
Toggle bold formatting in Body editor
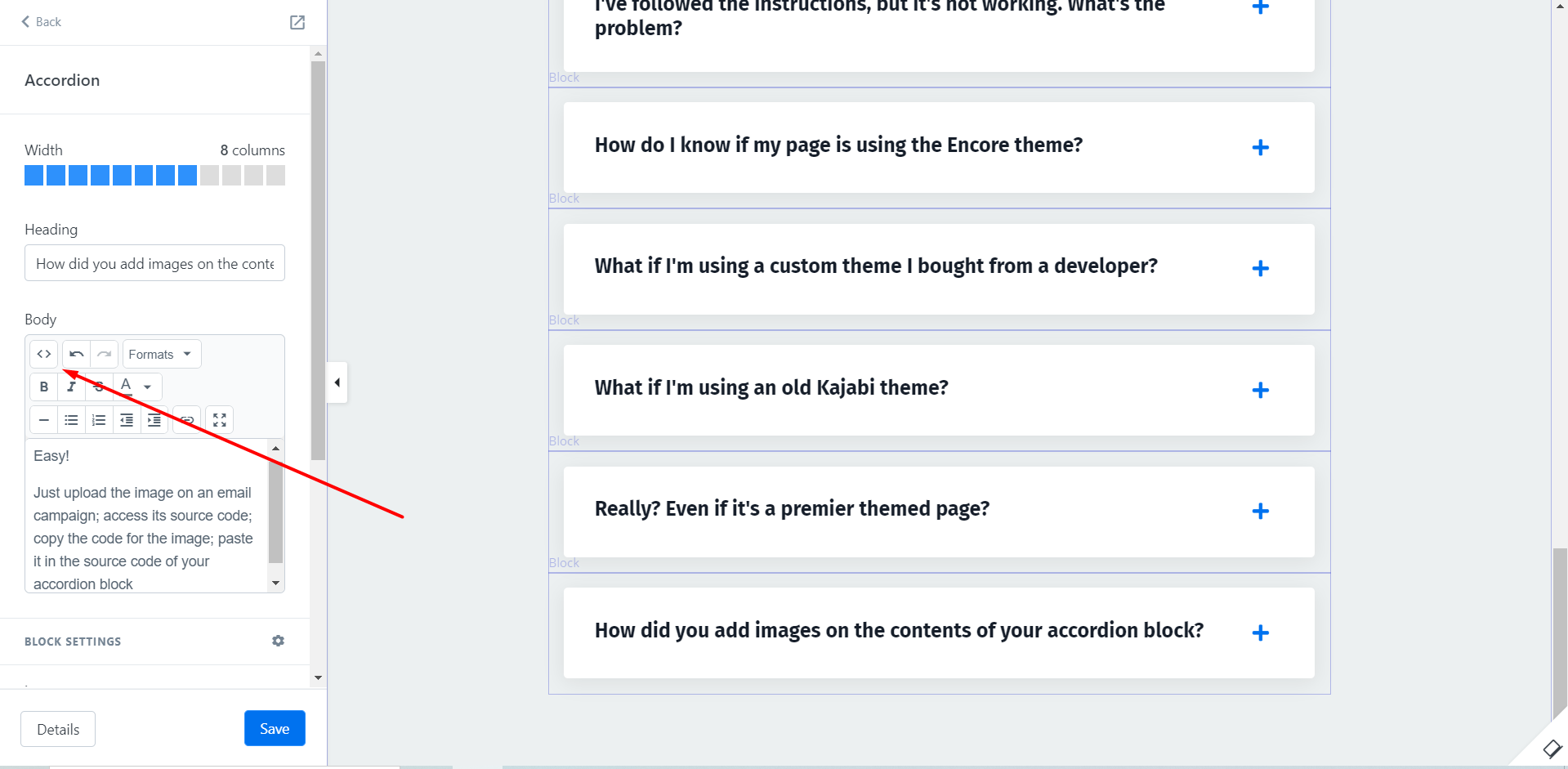pyautogui.click(x=44, y=387)
